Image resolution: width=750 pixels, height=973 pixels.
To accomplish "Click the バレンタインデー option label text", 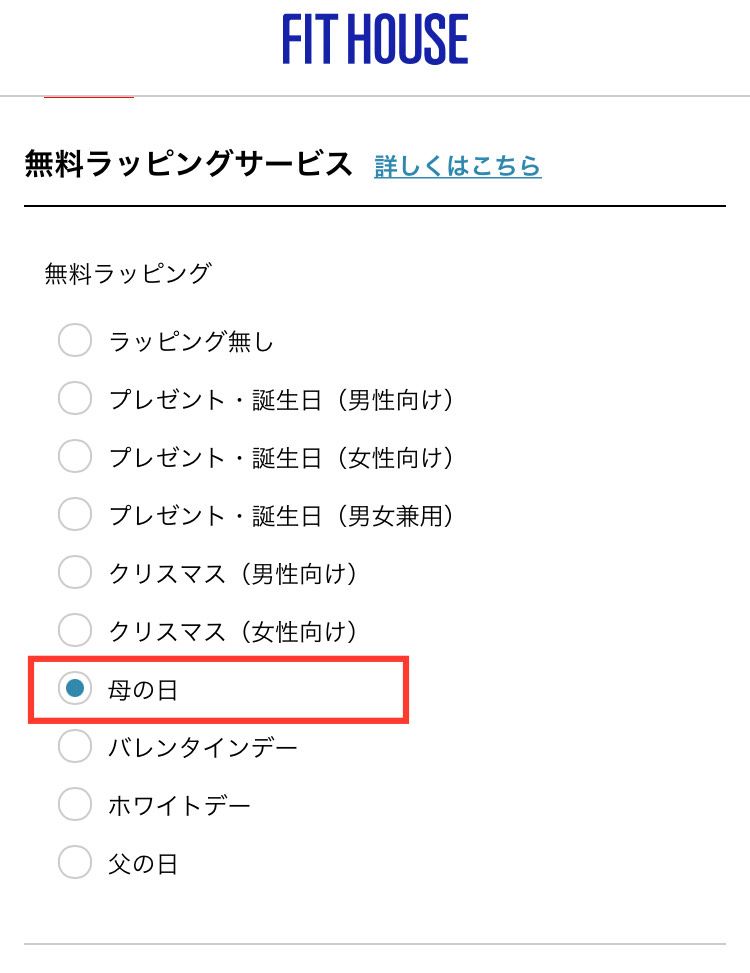I will 203,748.
